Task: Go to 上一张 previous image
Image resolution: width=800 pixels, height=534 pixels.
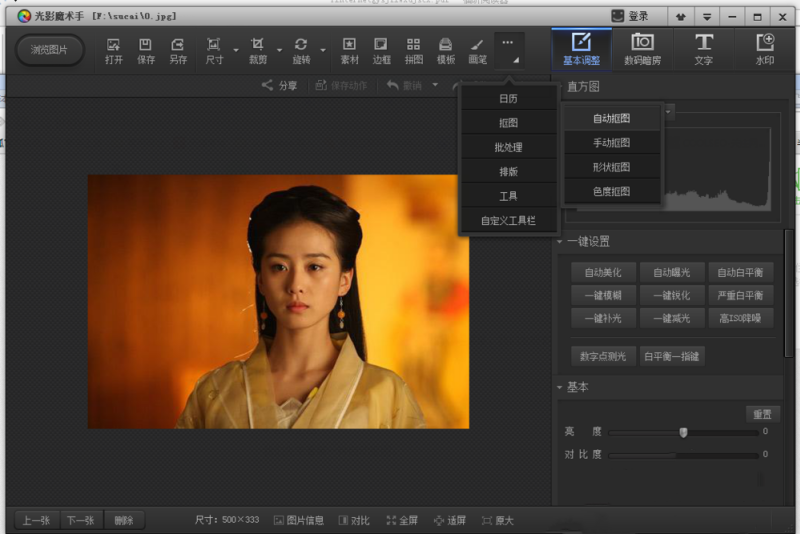Action: point(36,520)
